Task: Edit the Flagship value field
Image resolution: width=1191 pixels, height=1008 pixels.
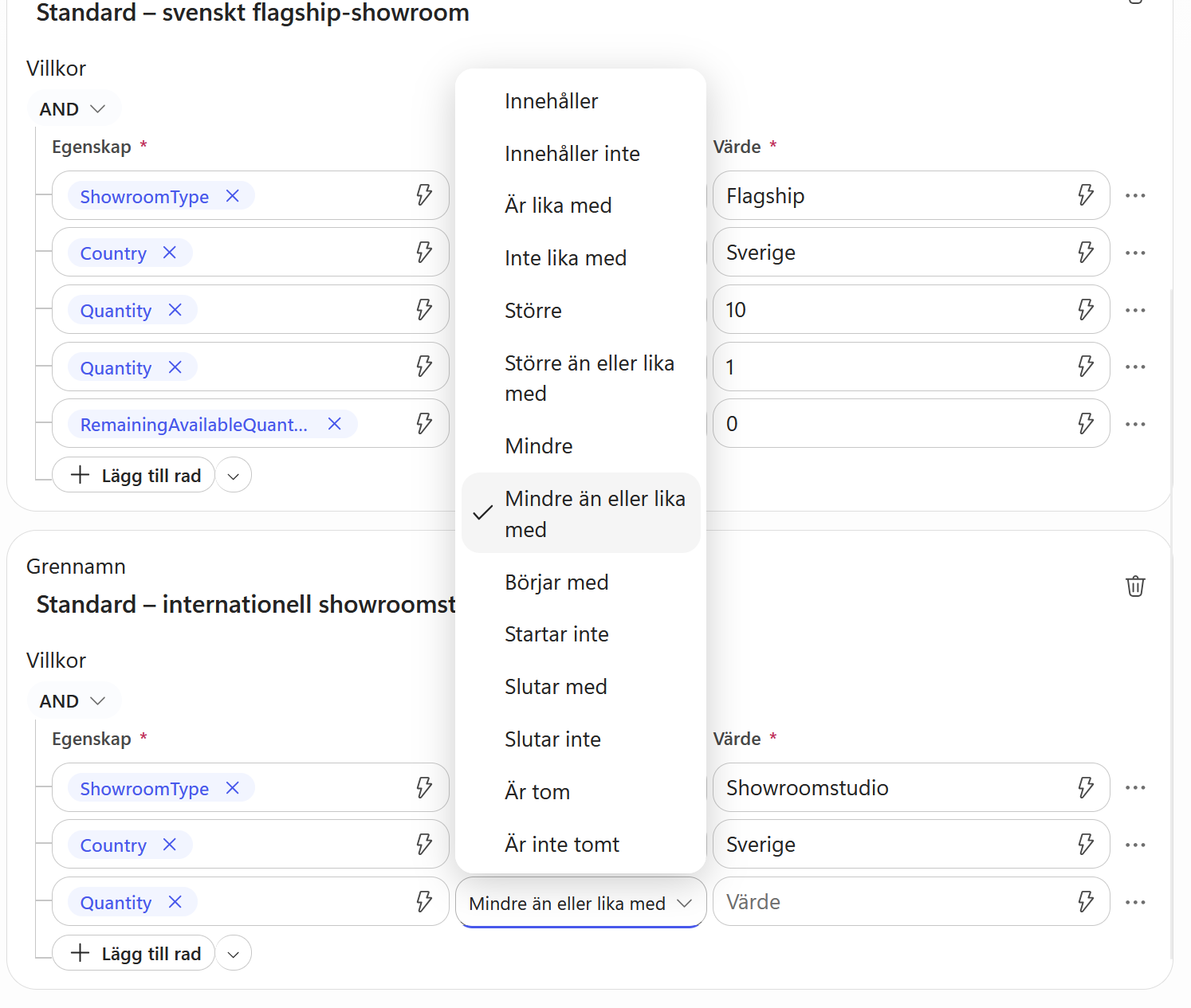Action: click(x=911, y=195)
